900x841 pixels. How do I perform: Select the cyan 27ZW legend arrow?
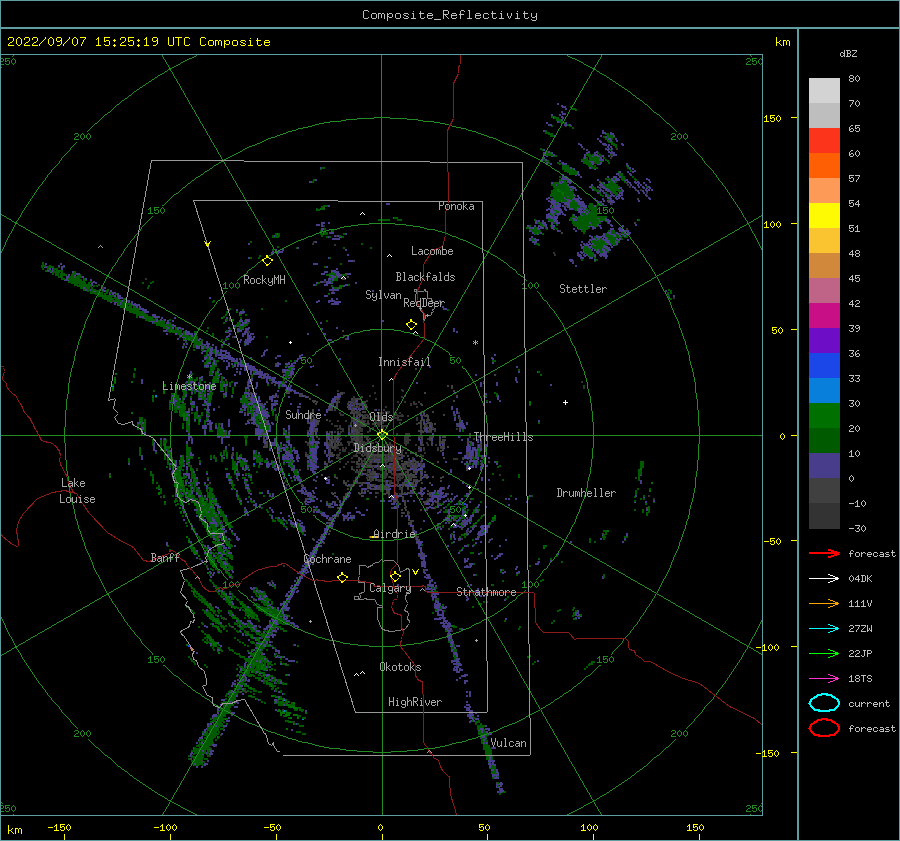coord(824,628)
